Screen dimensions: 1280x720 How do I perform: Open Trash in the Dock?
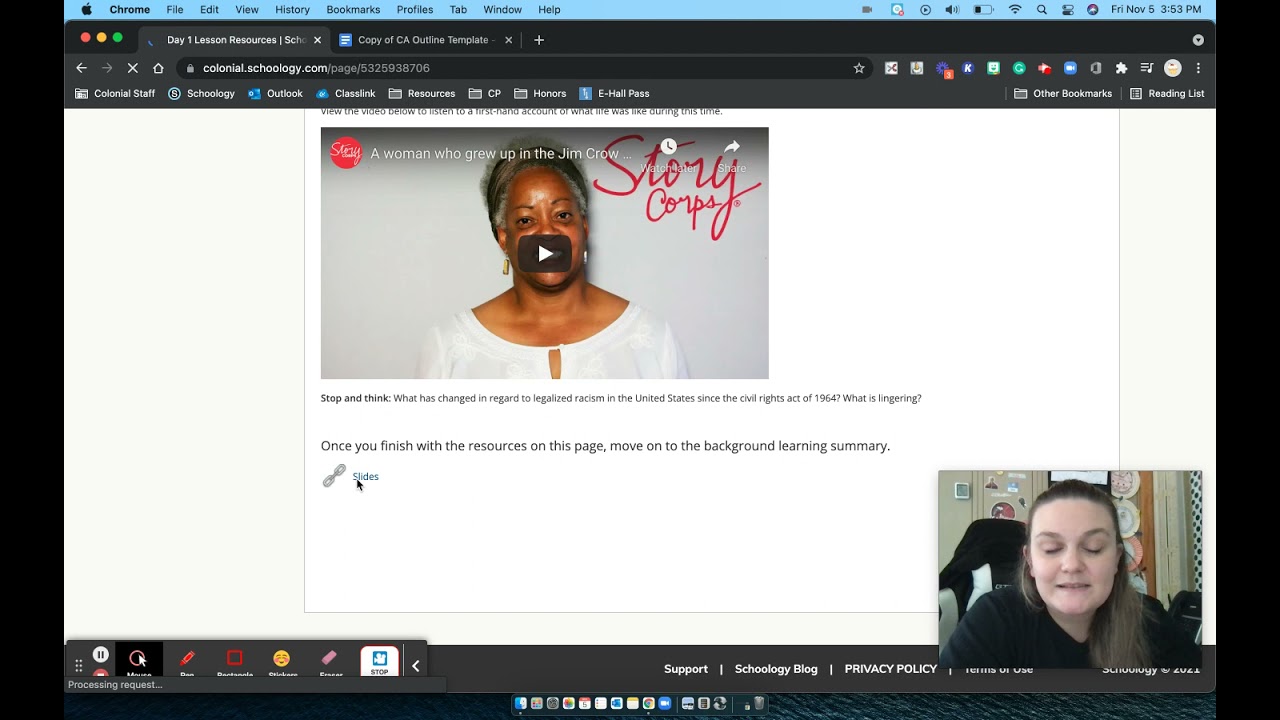coord(759,704)
